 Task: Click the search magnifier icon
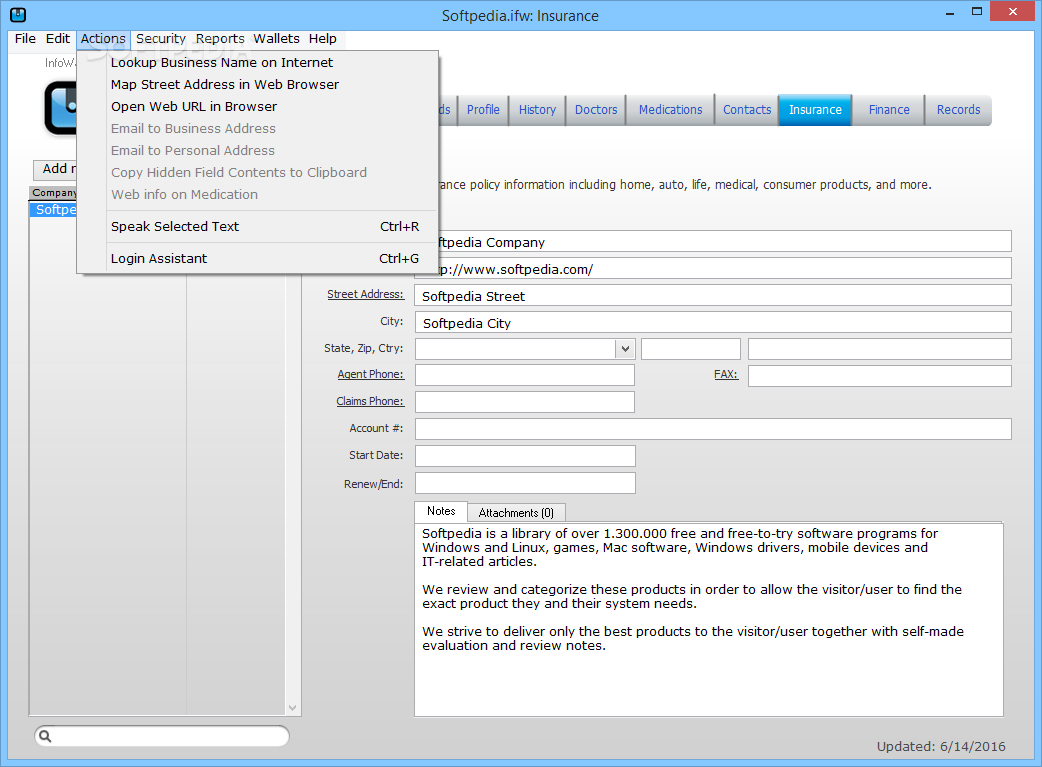pos(45,736)
